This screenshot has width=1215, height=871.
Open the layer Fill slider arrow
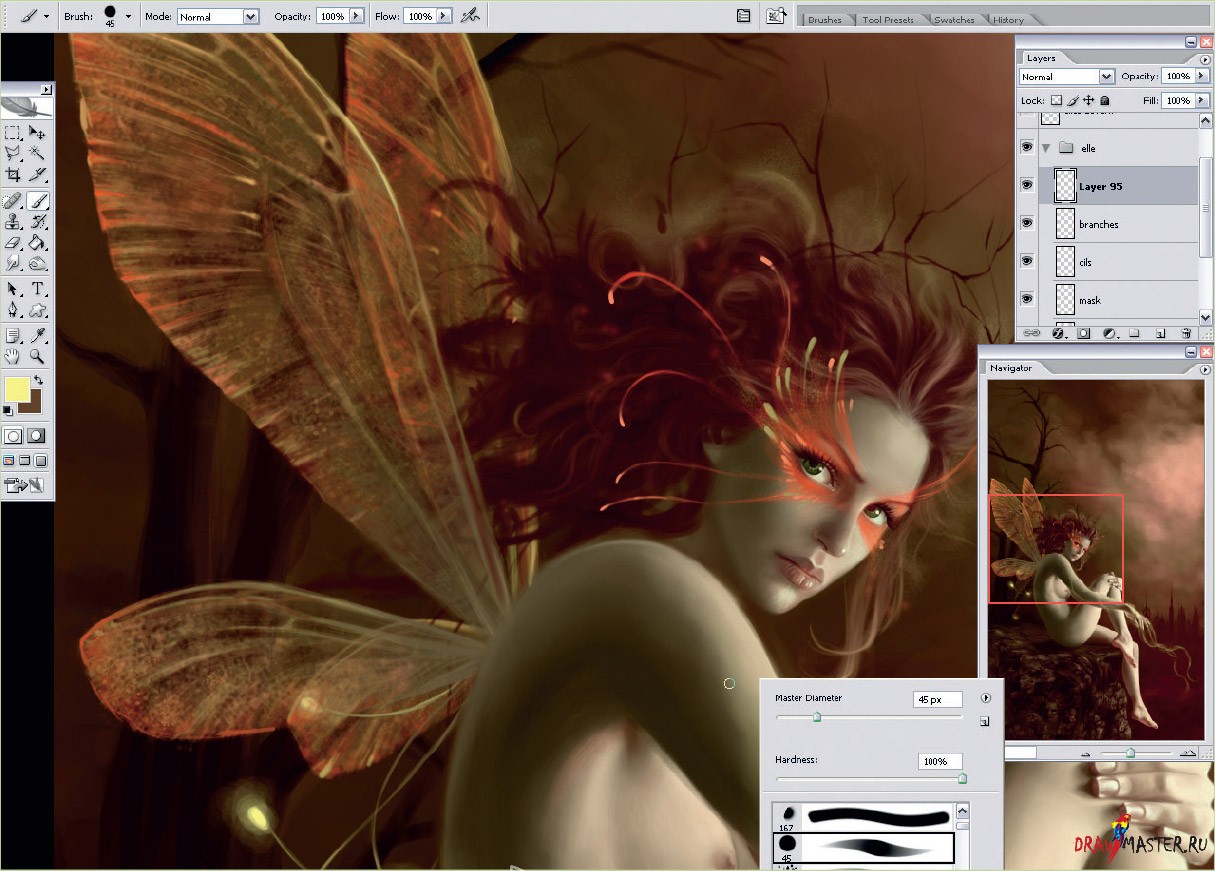pyautogui.click(x=1202, y=100)
